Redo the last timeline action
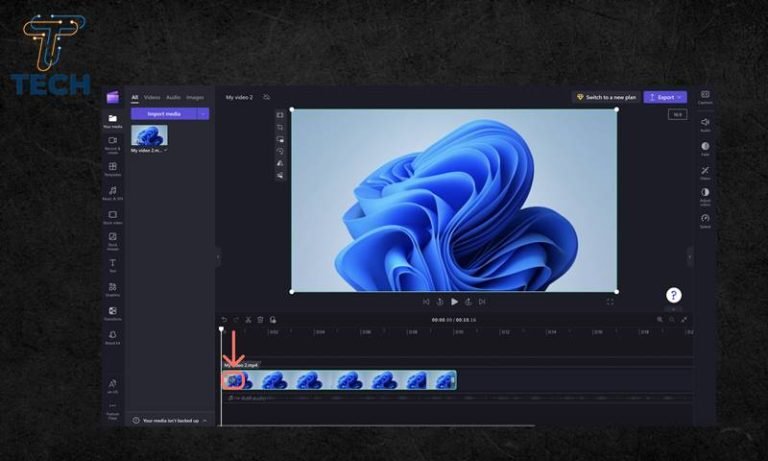The height and width of the screenshot is (461, 768). click(x=236, y=320)
